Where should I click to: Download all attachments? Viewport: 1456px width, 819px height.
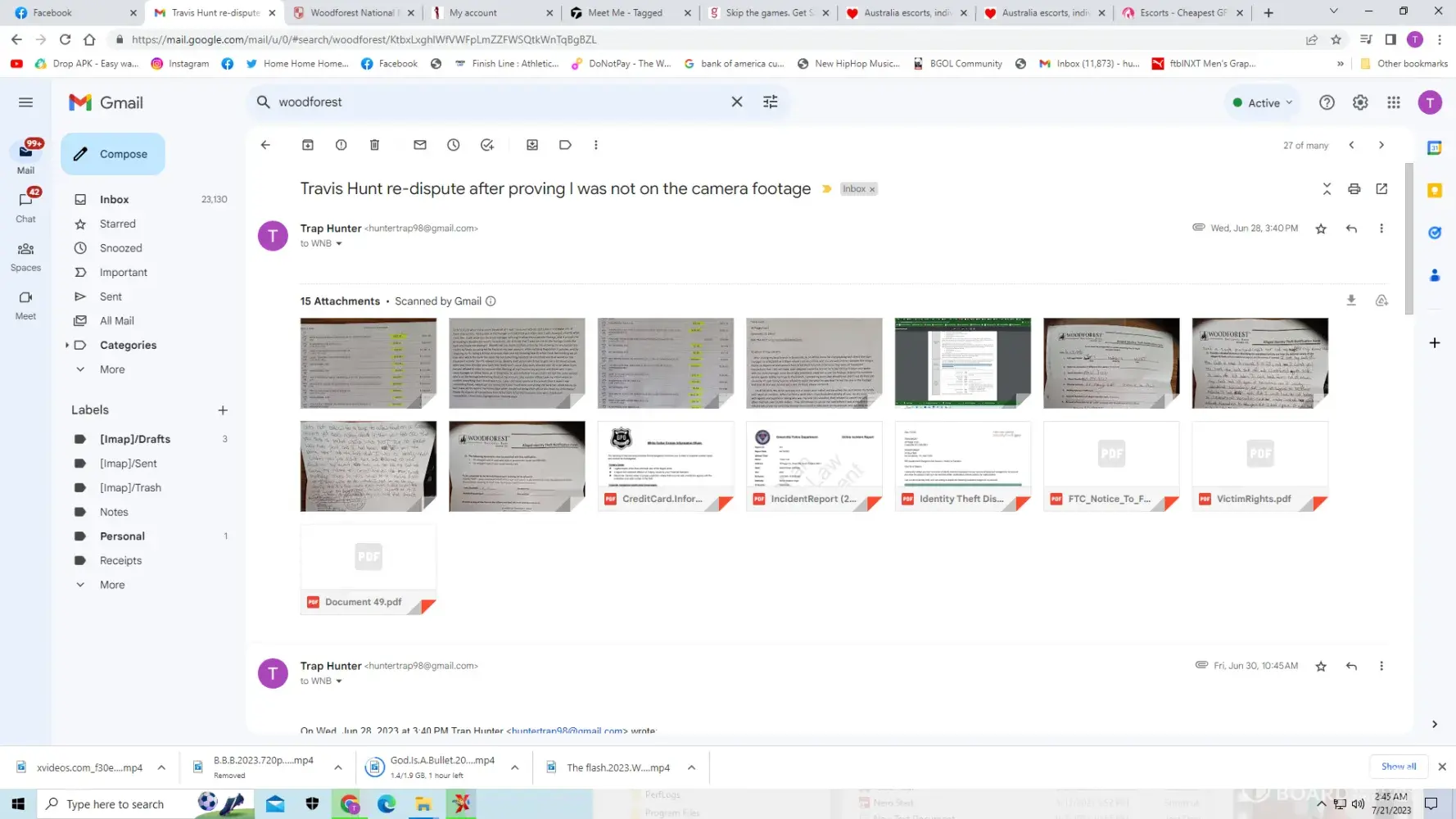[1351, 301]
